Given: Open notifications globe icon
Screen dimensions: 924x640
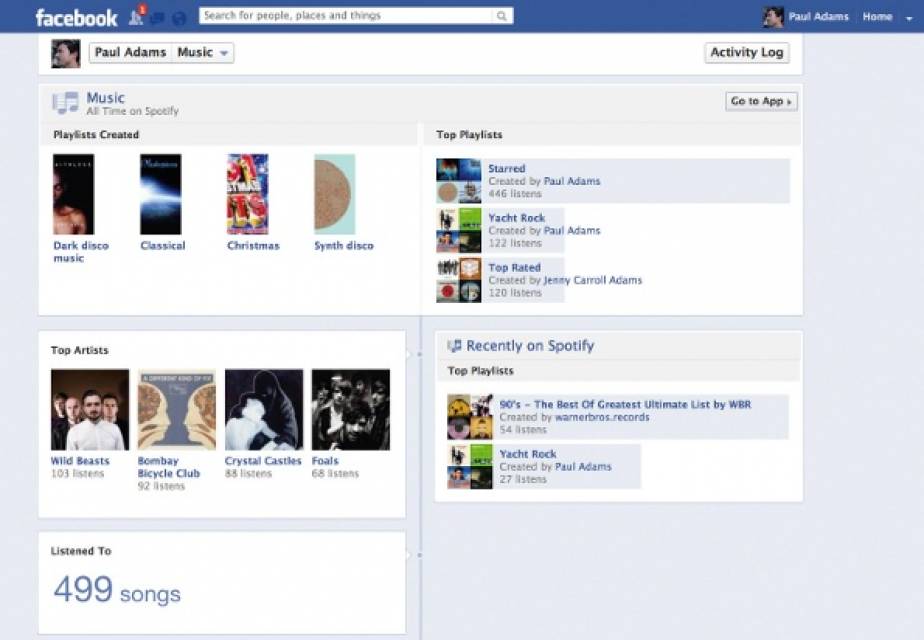Looking at the screenshot, I should coord(177,16).
